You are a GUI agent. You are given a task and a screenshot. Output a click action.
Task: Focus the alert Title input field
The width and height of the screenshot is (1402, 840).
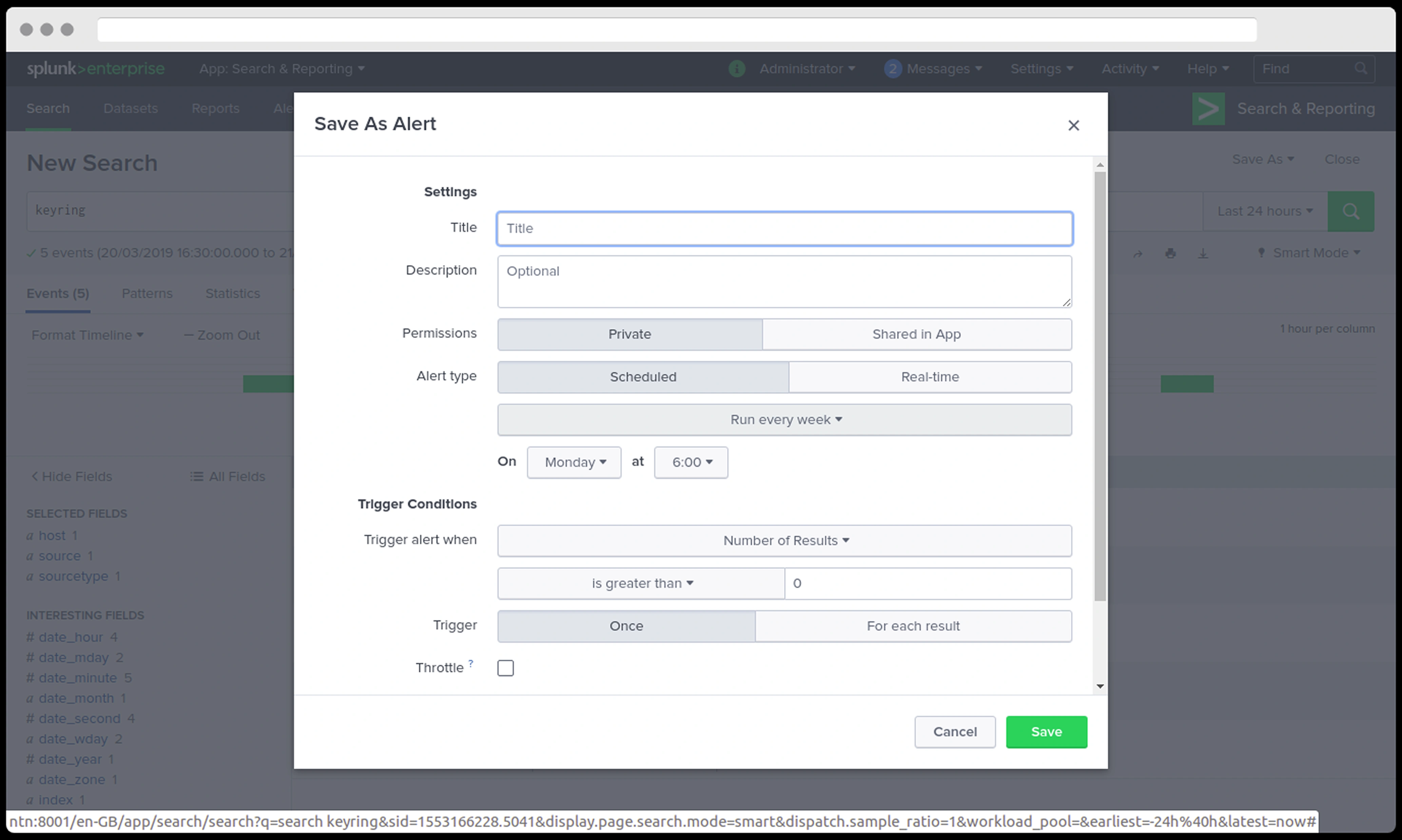click(x=784, y=229)
